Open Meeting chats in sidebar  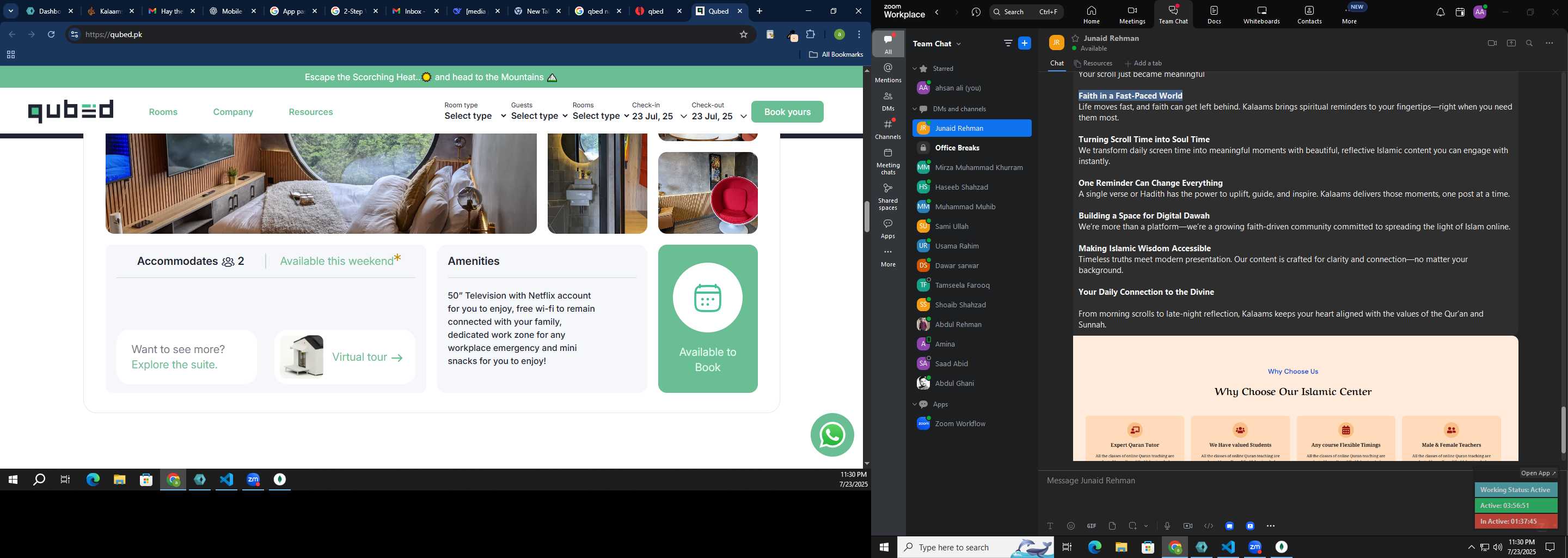click(888, 162)
